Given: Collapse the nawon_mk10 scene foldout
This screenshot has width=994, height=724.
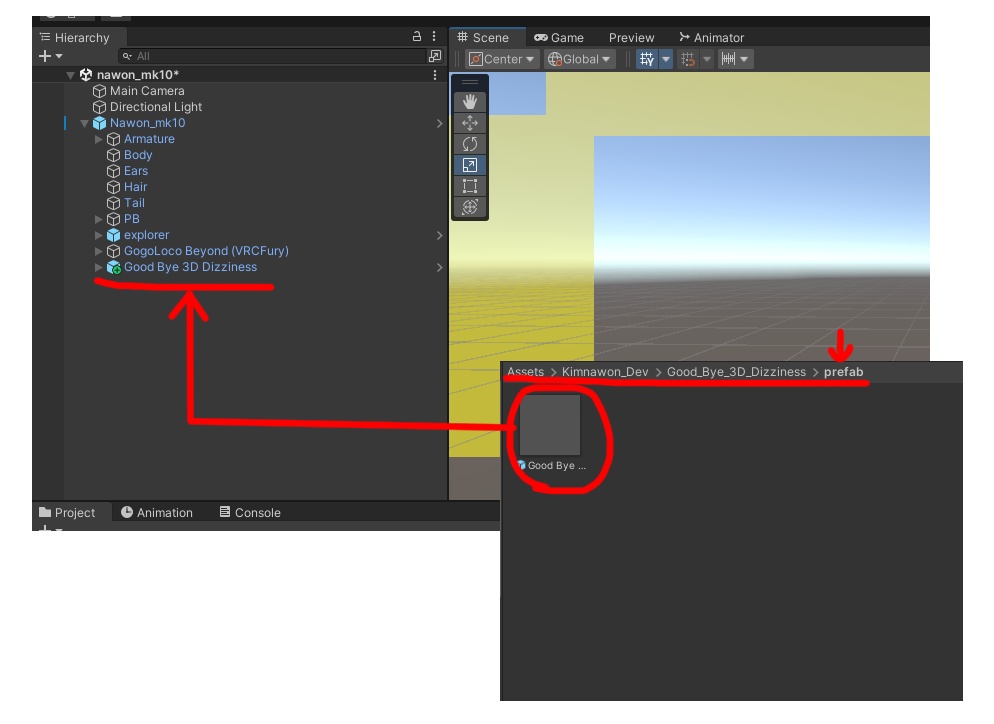Looking at the screenshot, I should 70,75.
